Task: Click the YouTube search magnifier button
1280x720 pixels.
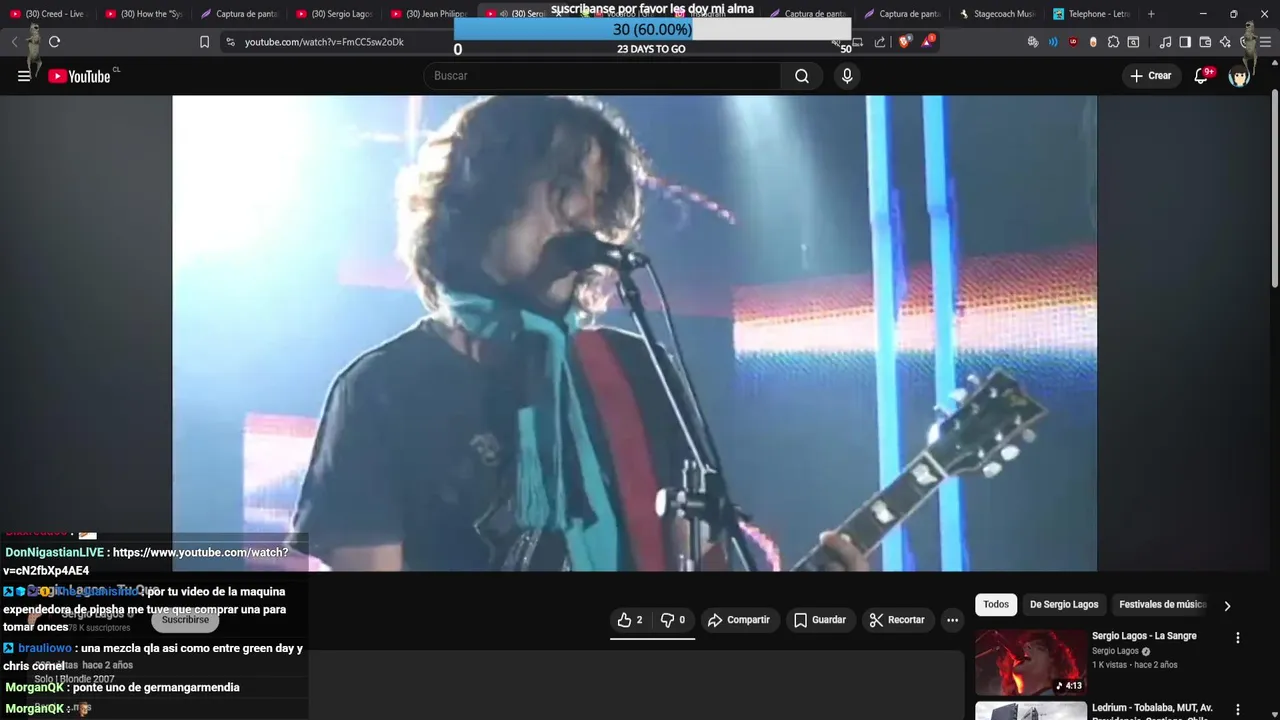Action: click(x=802, y=76)
